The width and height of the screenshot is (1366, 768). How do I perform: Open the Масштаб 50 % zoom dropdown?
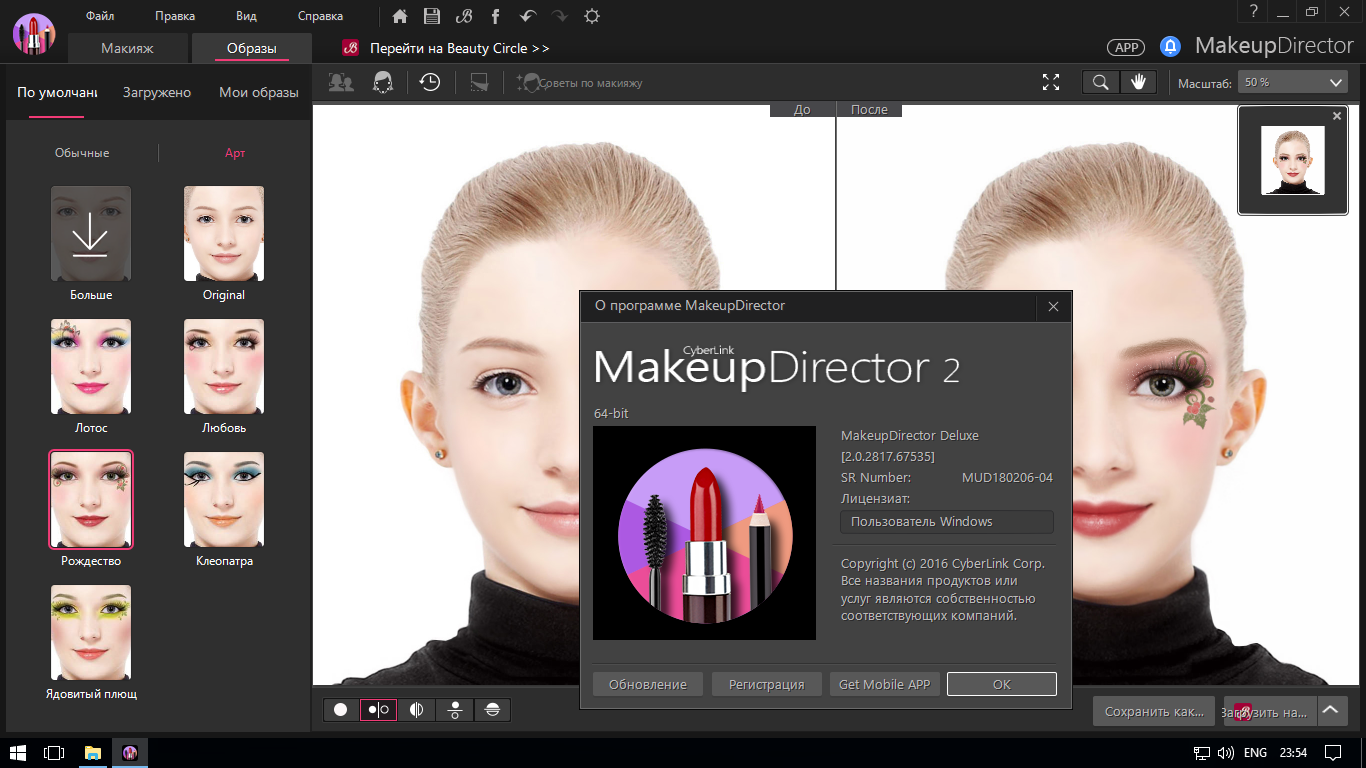(1293, 82)
